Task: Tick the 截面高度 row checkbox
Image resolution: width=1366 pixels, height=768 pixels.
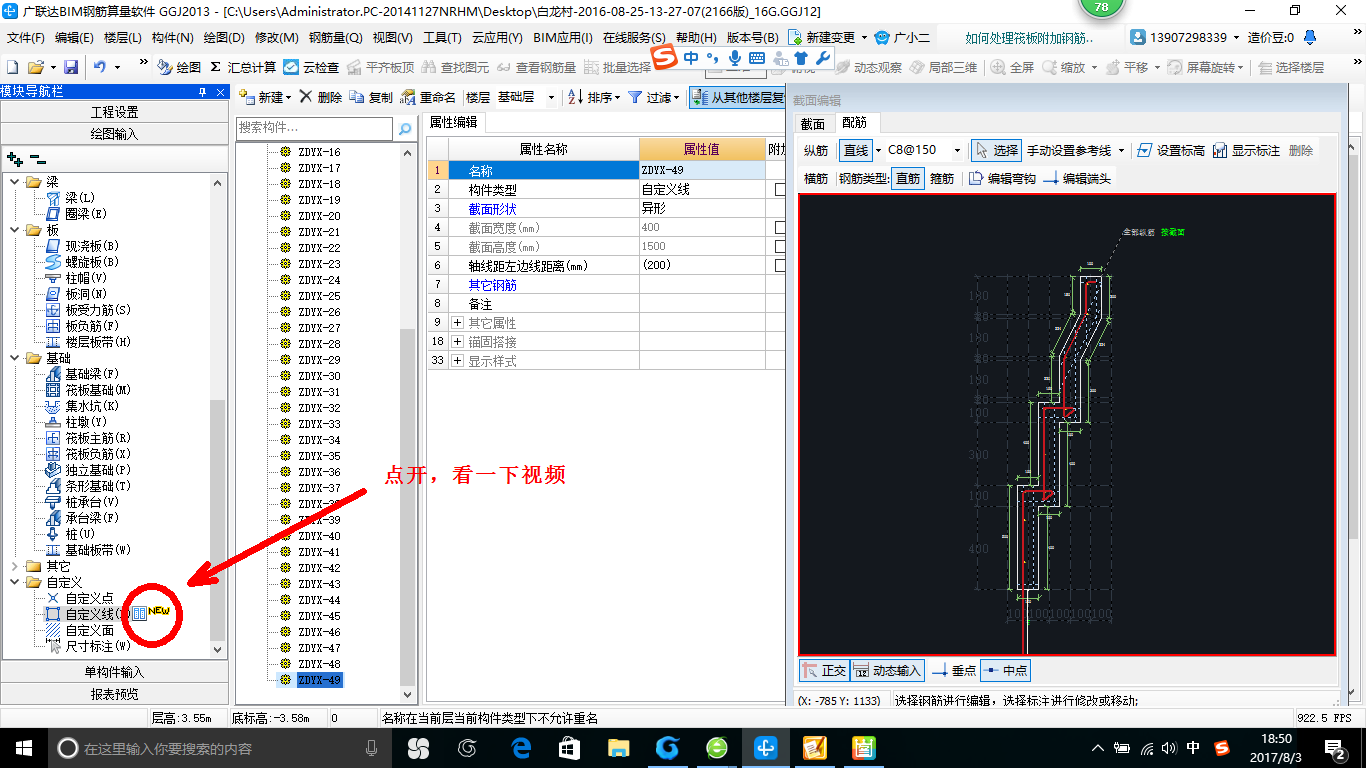Action: [x=780, y=246]
